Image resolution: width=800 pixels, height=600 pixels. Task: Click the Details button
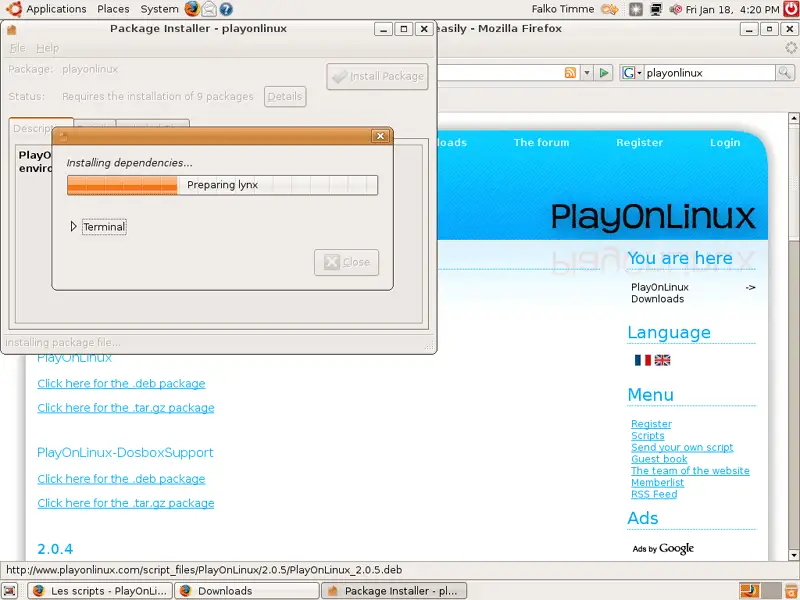(x=285, y=96)
